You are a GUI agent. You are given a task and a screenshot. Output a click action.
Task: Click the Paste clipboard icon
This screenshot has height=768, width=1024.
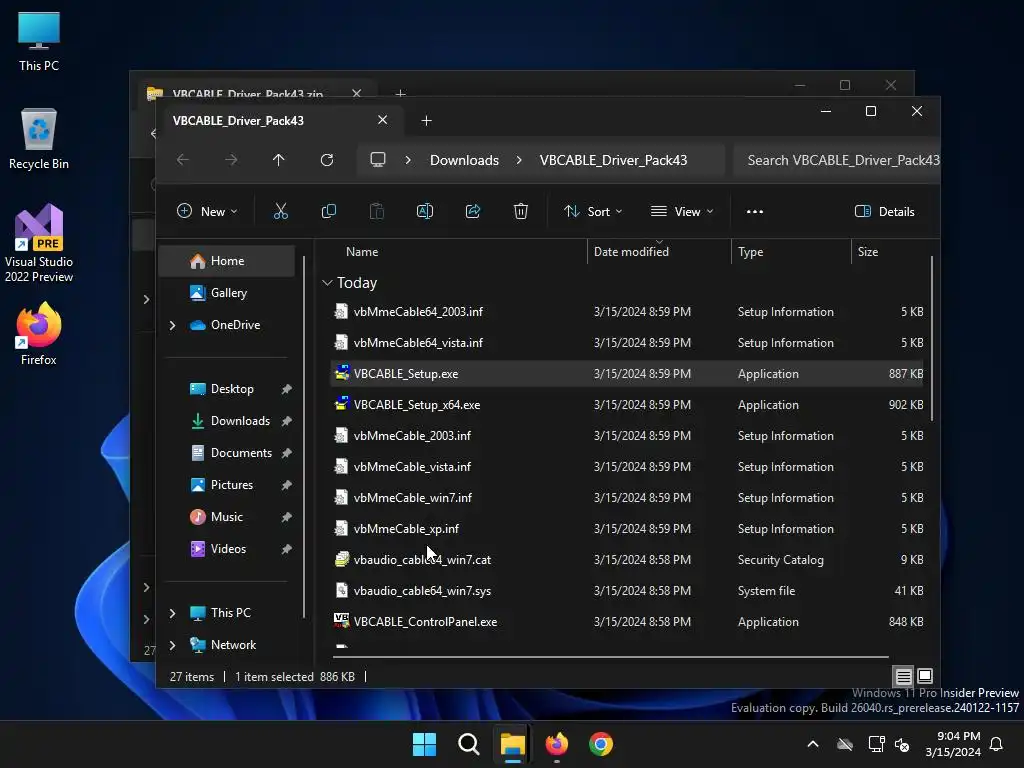pyautogui.click(x=377, y=212)
